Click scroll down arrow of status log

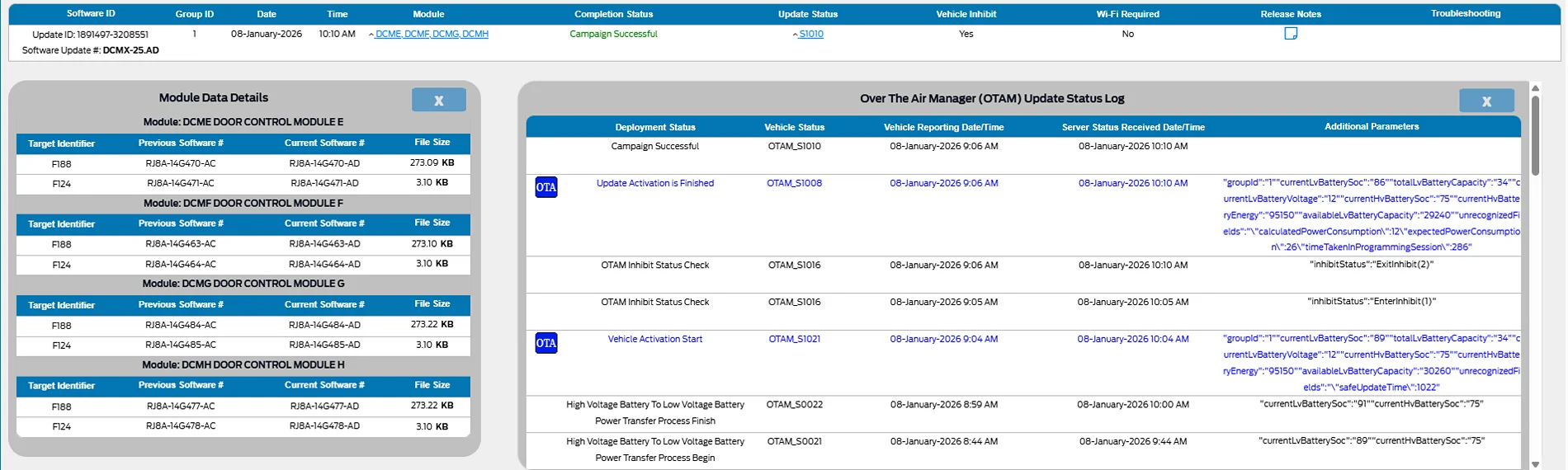pos(1535,464)
